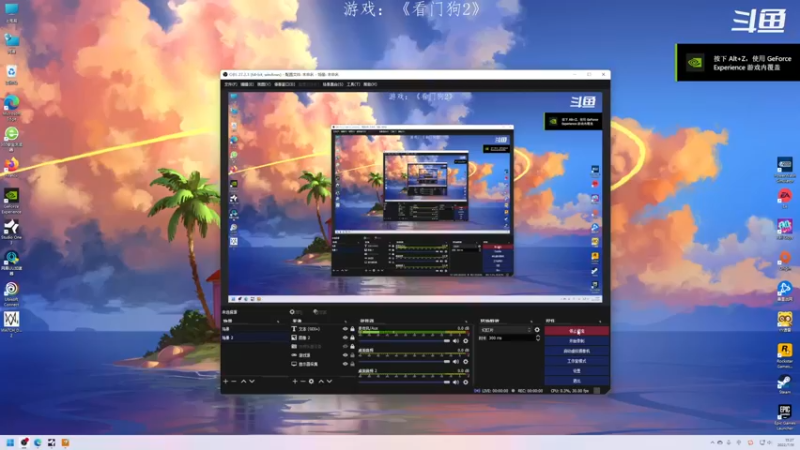800x450 pixels.
Task: Remove selected scene with minus icon
Action: [234, 381]
